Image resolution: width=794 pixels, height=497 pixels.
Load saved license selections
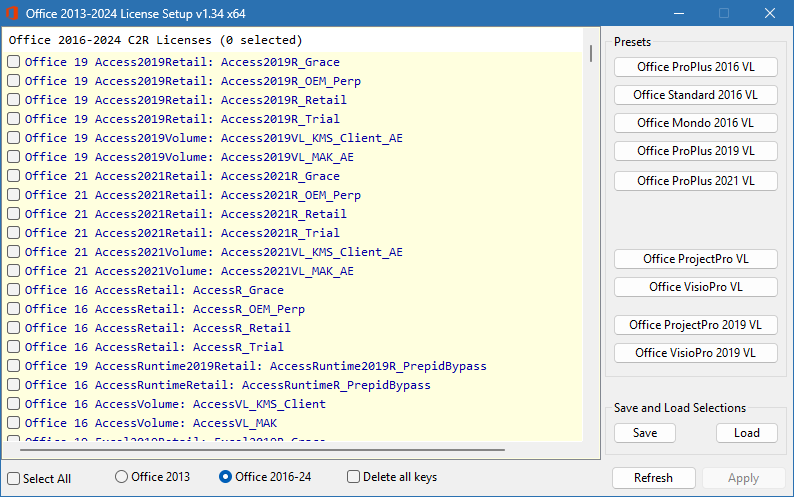747,433
